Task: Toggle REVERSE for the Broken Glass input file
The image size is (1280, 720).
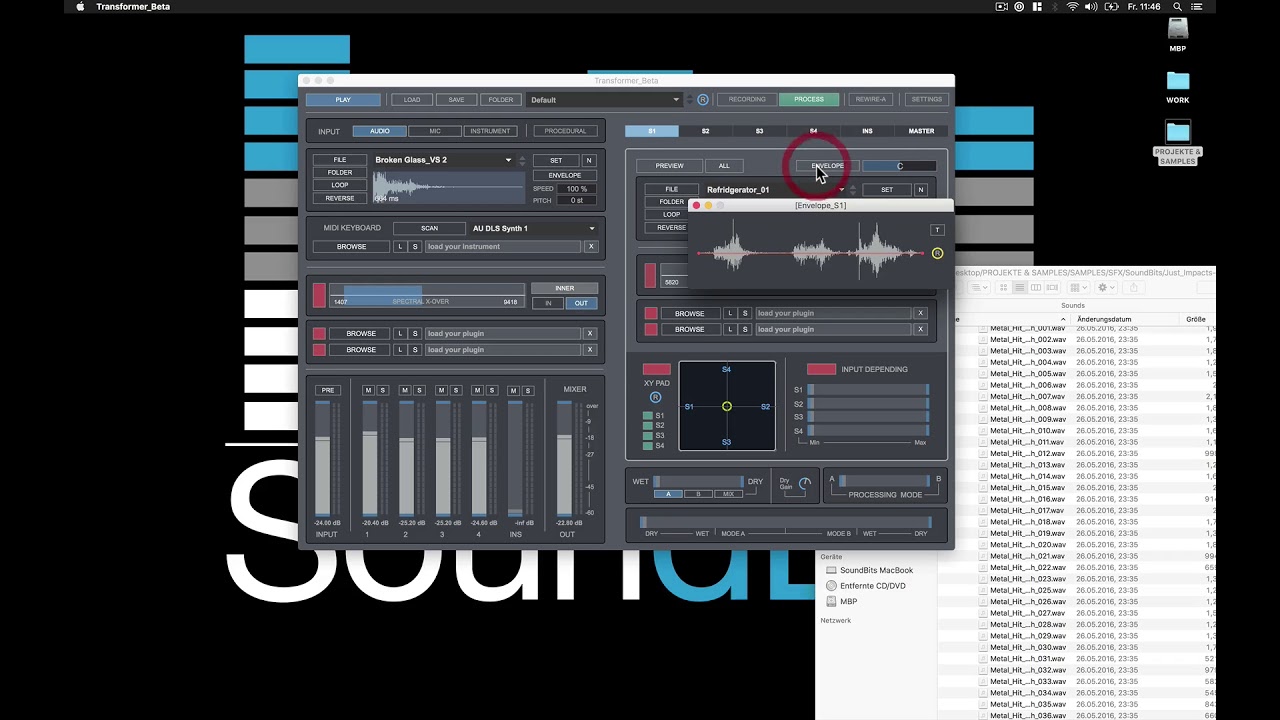Action: (340, 198)
